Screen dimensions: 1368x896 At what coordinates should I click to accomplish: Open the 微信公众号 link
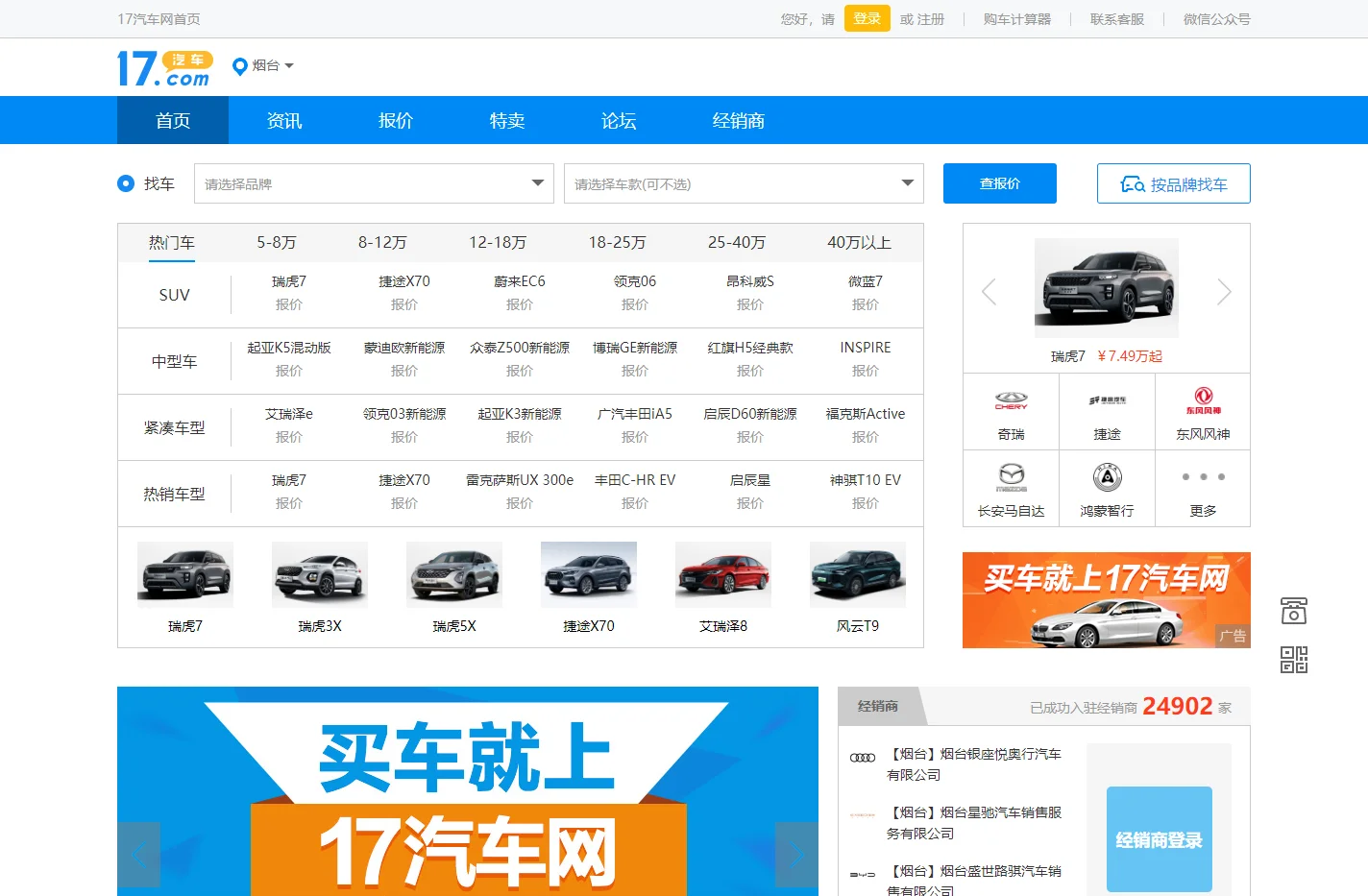tap(1217, 19)
